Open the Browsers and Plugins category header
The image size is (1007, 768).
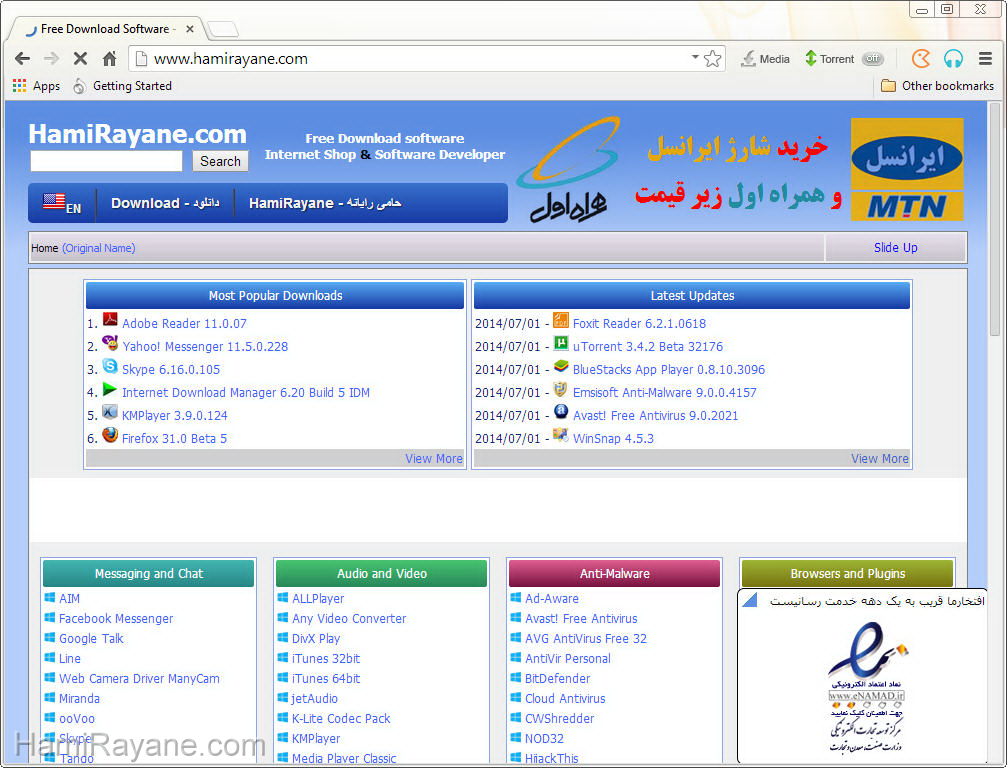point(848,573)
